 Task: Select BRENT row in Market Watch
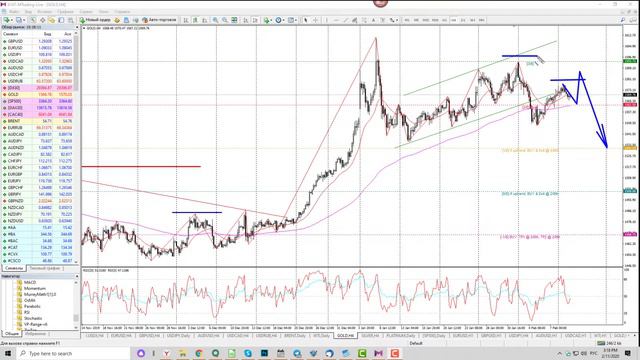click(38, 121)
